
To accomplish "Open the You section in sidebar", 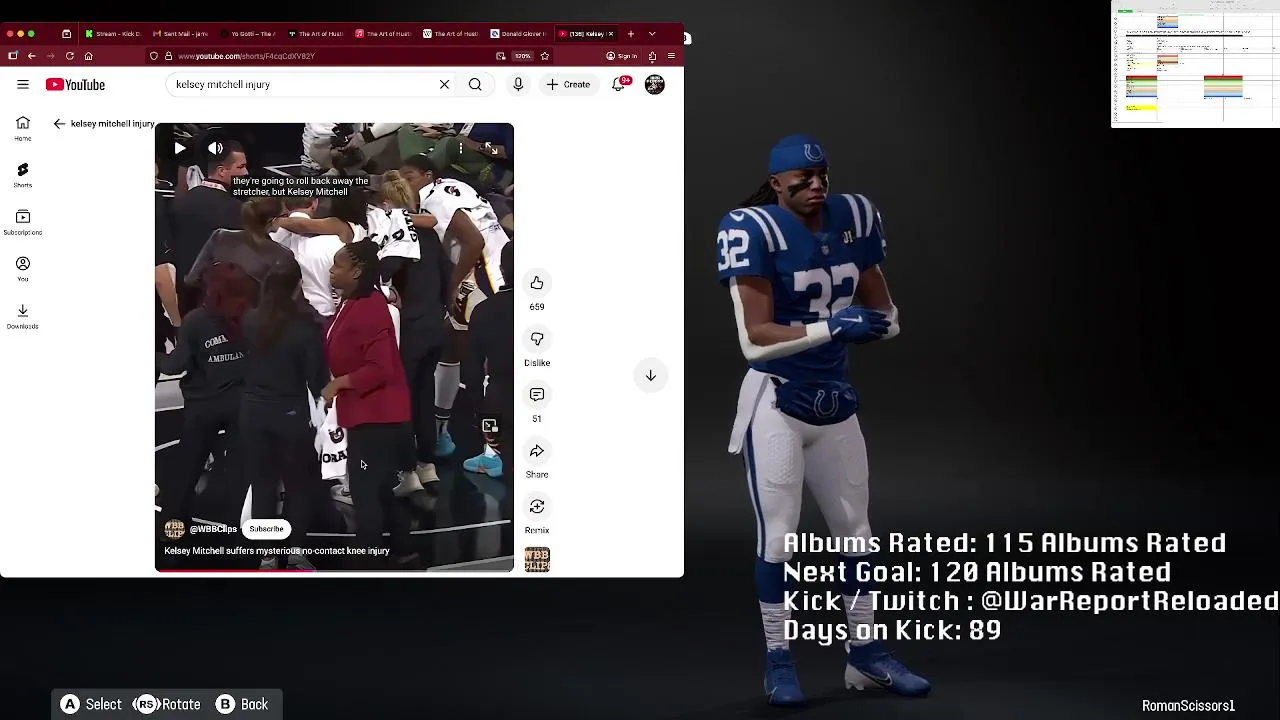I will pos(22,269).
